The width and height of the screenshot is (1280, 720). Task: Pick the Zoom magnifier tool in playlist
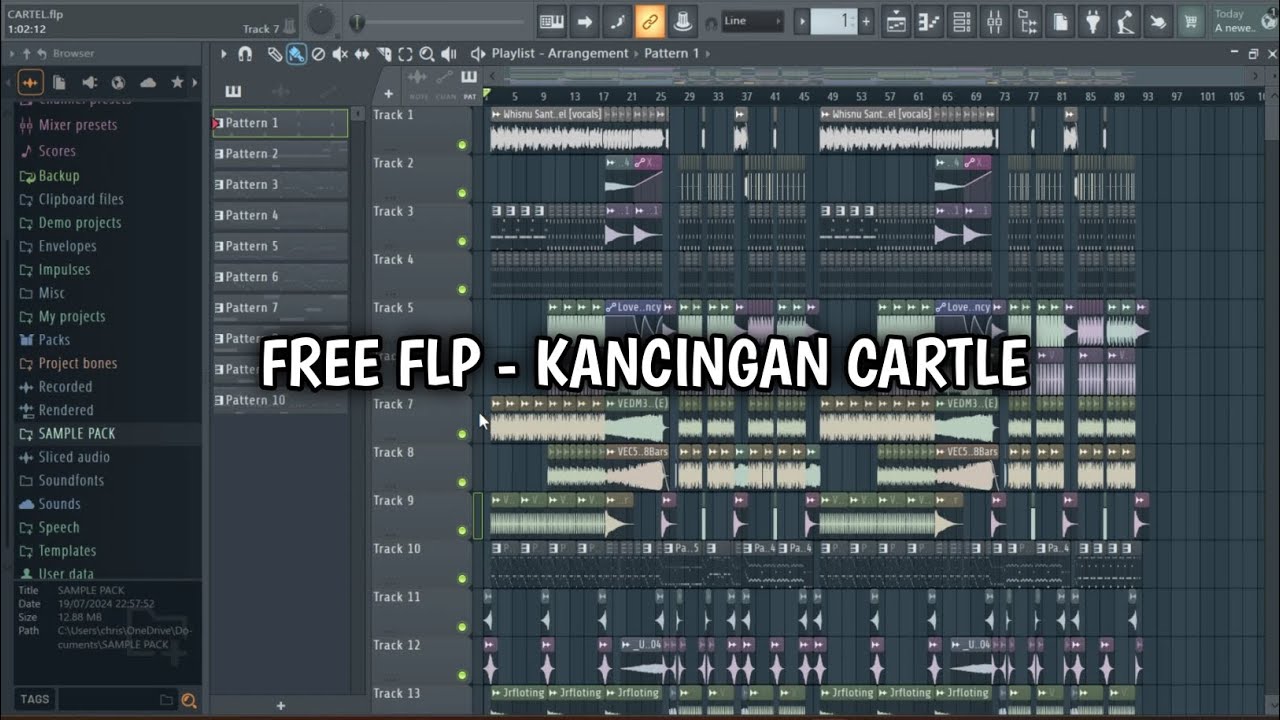pyautogui.click(x=427, y=54)
